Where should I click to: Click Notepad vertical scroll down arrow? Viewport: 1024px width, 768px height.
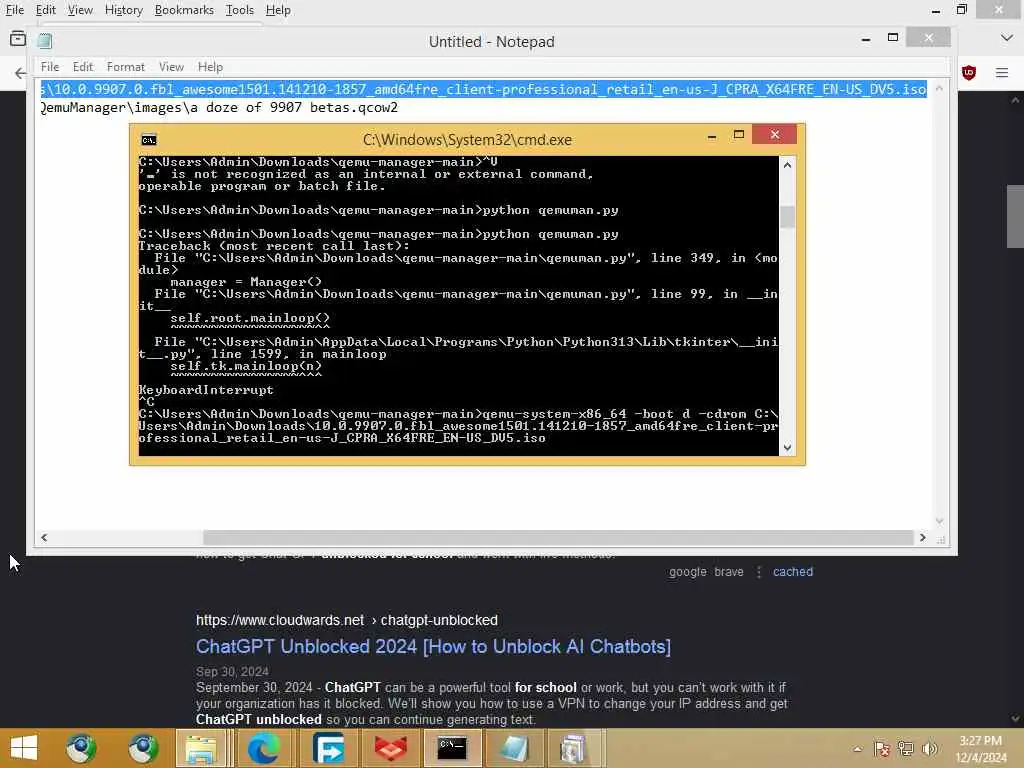click(939, 521)
